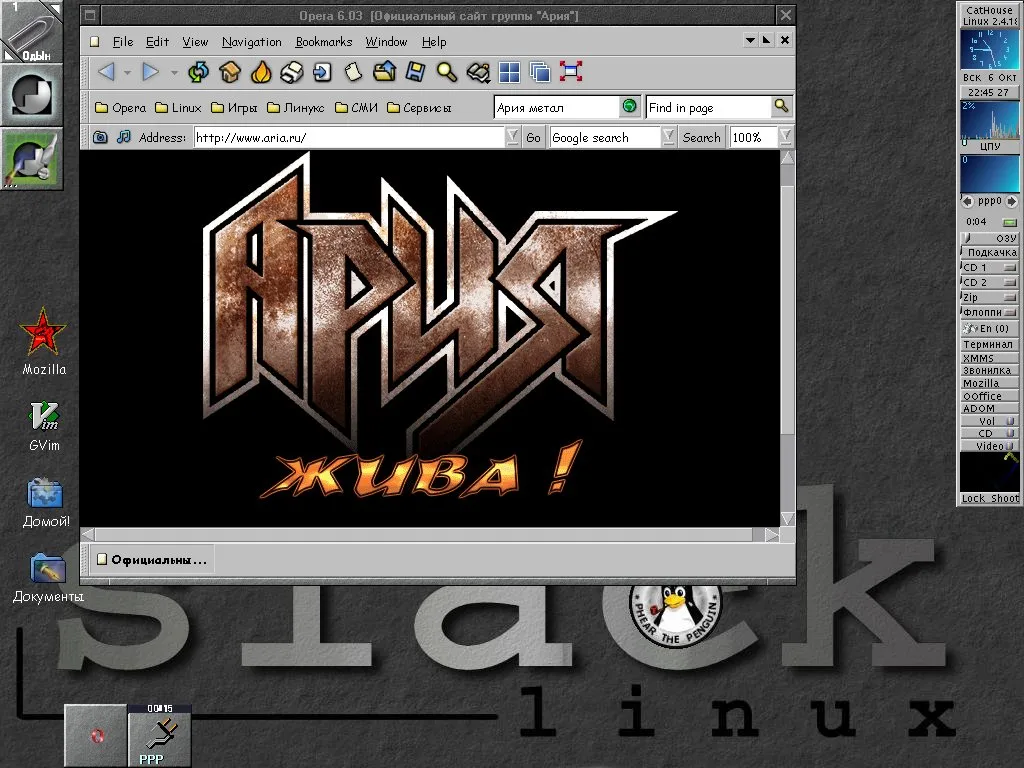Click the music notes icon beside Address
Viewport: 1024px width, 768px height.
click(123, 137)
